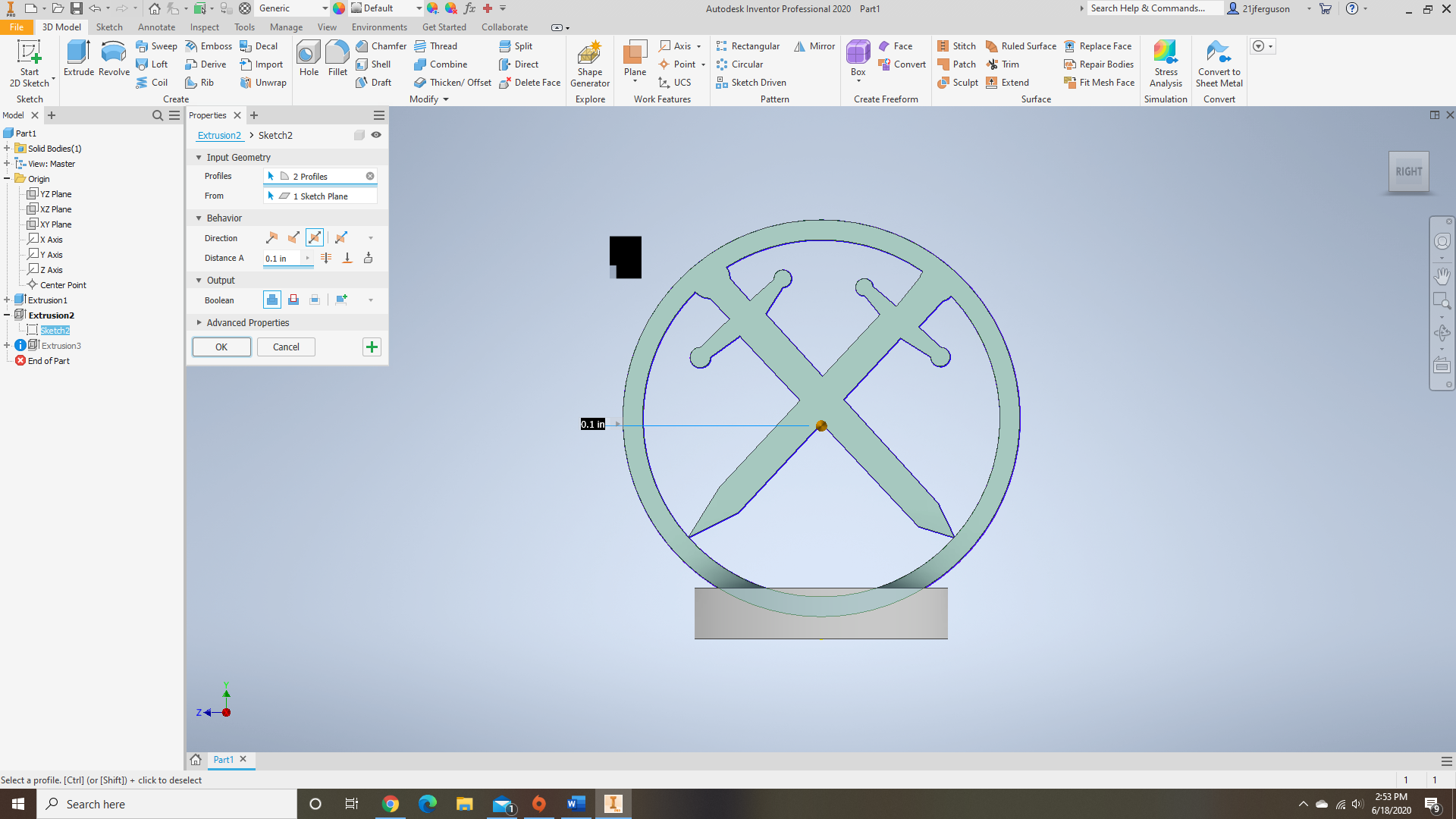Expand Advanced Properties section
1456x819 pixels.
pos(199,323)
